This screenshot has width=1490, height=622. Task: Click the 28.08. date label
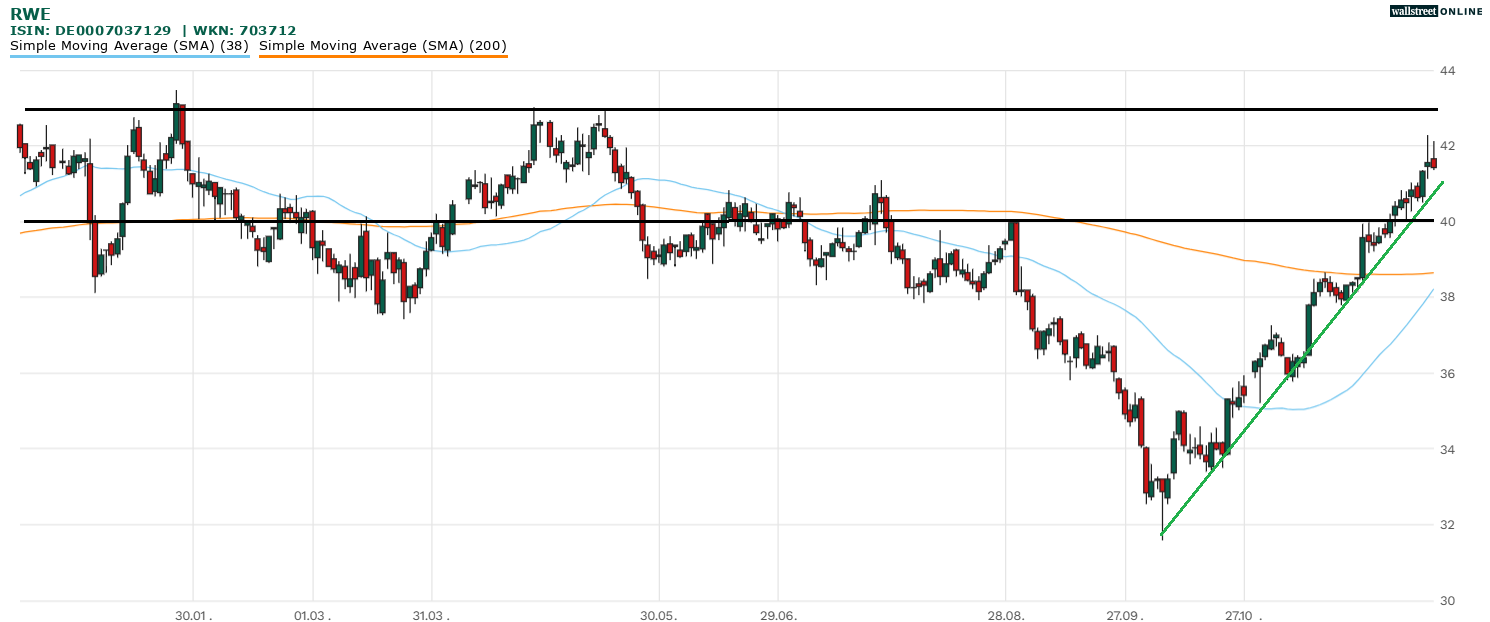pyautogui.click(x=1005, y=613)
